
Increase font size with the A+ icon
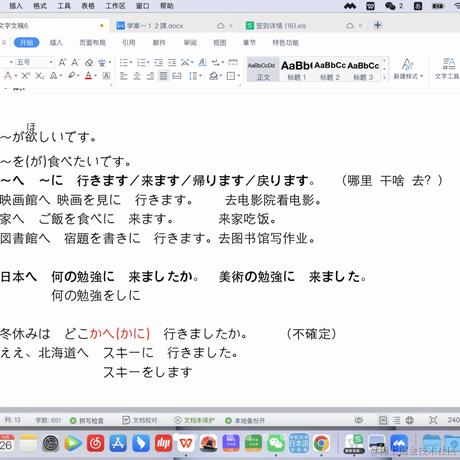62,62
